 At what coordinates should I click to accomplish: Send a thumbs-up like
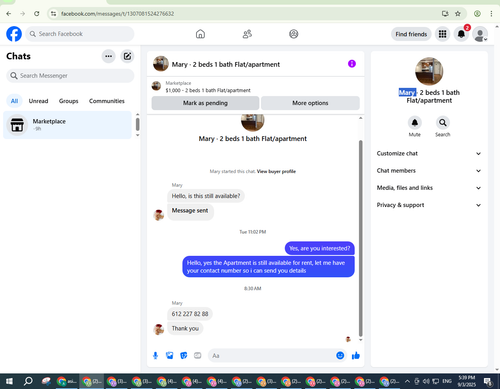point(356,356)
